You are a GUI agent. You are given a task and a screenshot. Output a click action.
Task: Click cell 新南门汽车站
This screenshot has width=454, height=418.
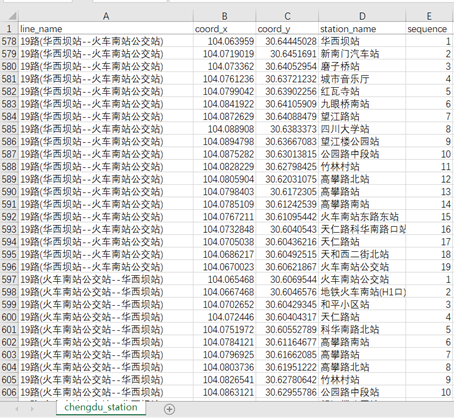point(362,54)
